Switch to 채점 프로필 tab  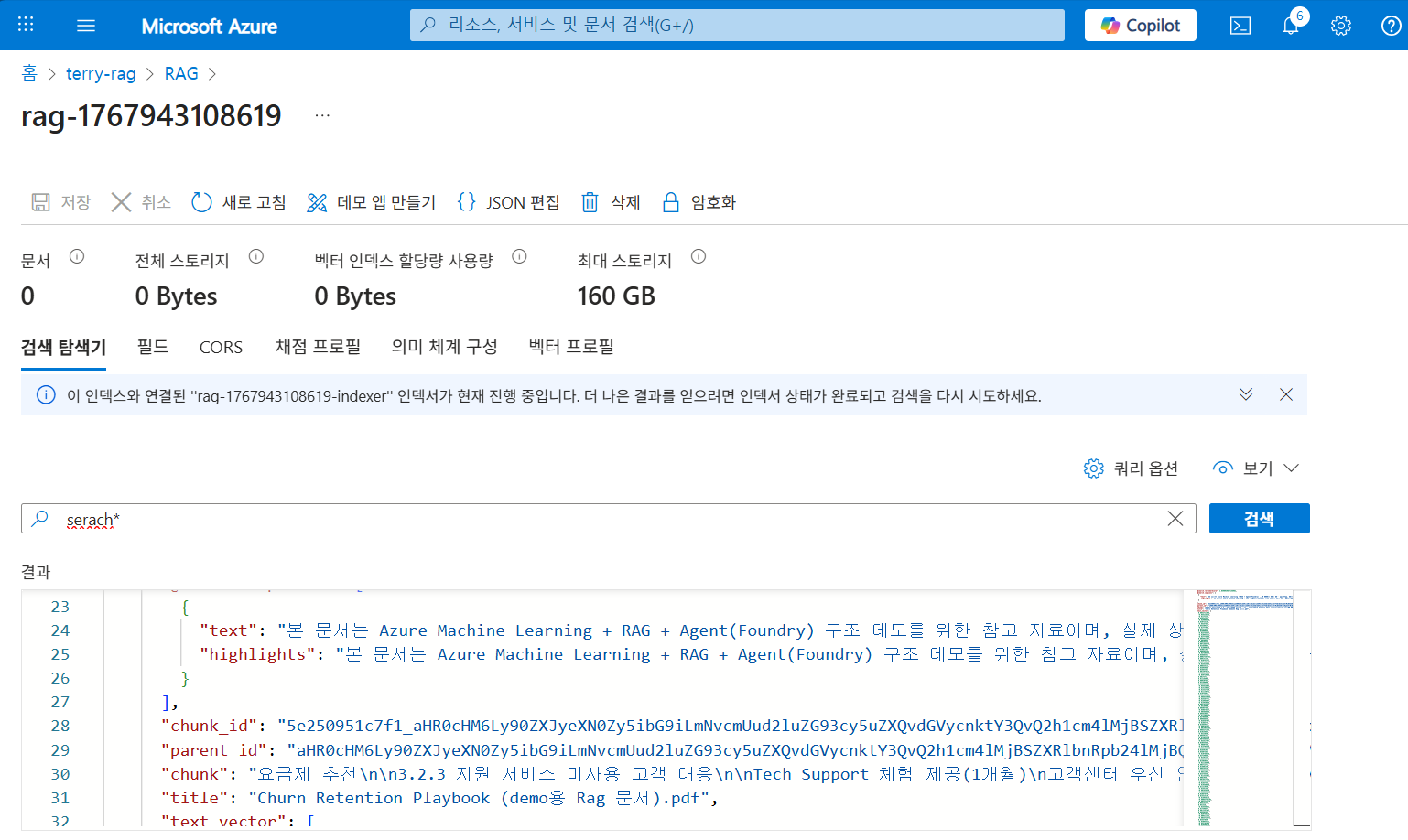coord(318,347)
